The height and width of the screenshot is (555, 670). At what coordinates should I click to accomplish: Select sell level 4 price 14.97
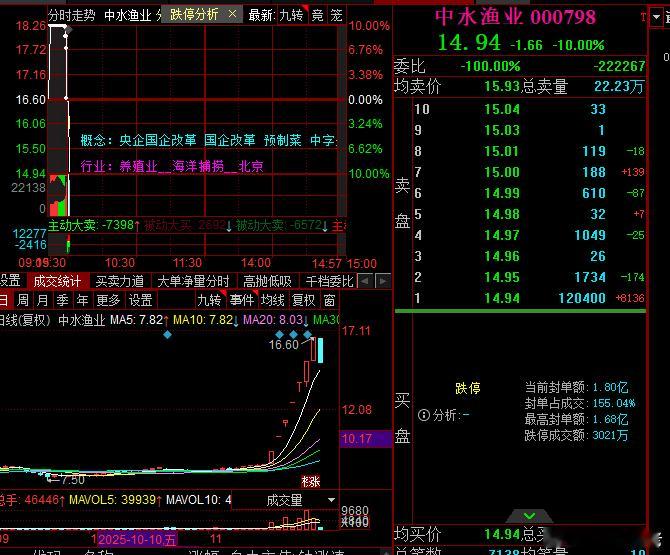point(502,235)
